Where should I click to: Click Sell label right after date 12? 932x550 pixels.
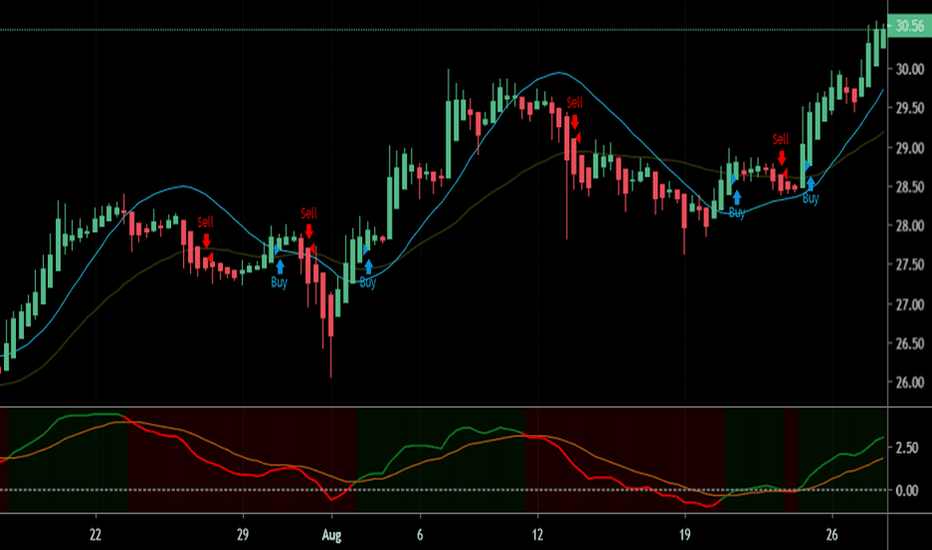pos(575,102)
